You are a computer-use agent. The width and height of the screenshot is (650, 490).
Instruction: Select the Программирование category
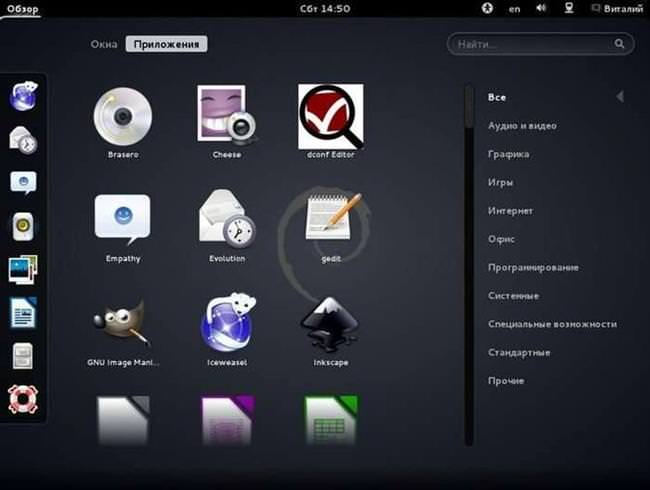[x=533, y=267]
